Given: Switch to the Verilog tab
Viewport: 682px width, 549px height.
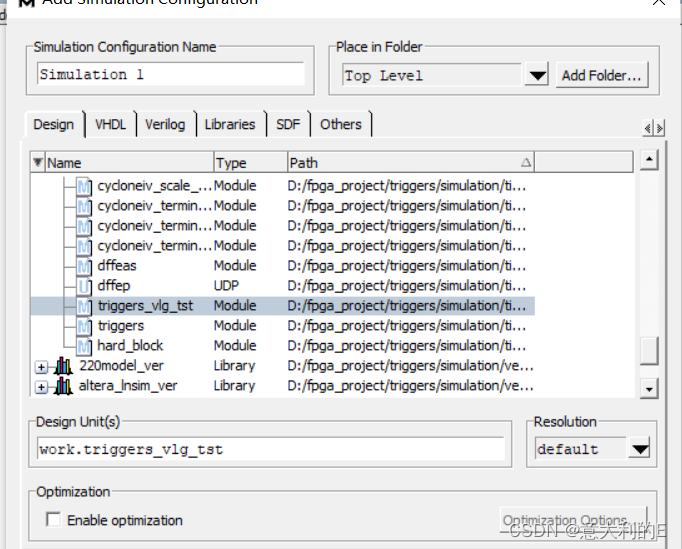Looking at the screenshot, I should (x=165, y=125).
